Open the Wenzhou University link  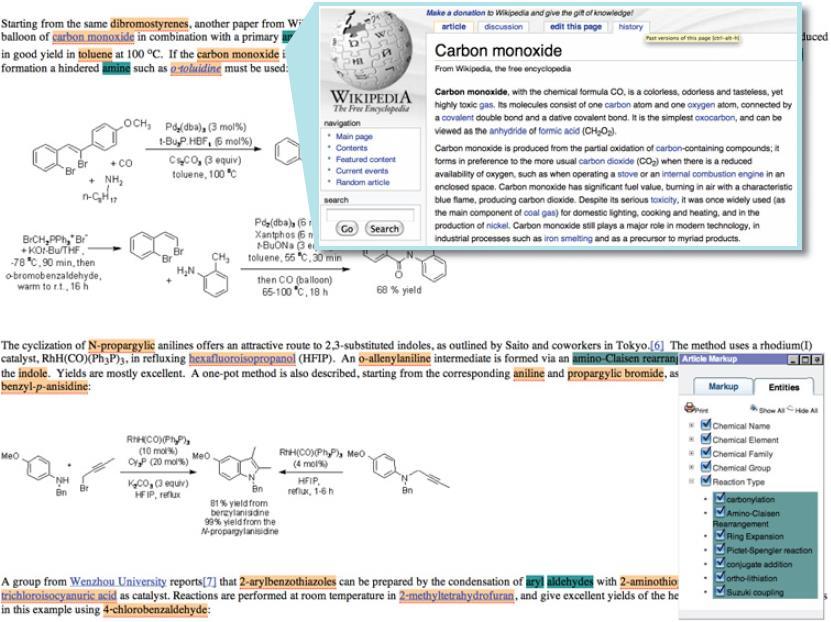tap(118, 581)
